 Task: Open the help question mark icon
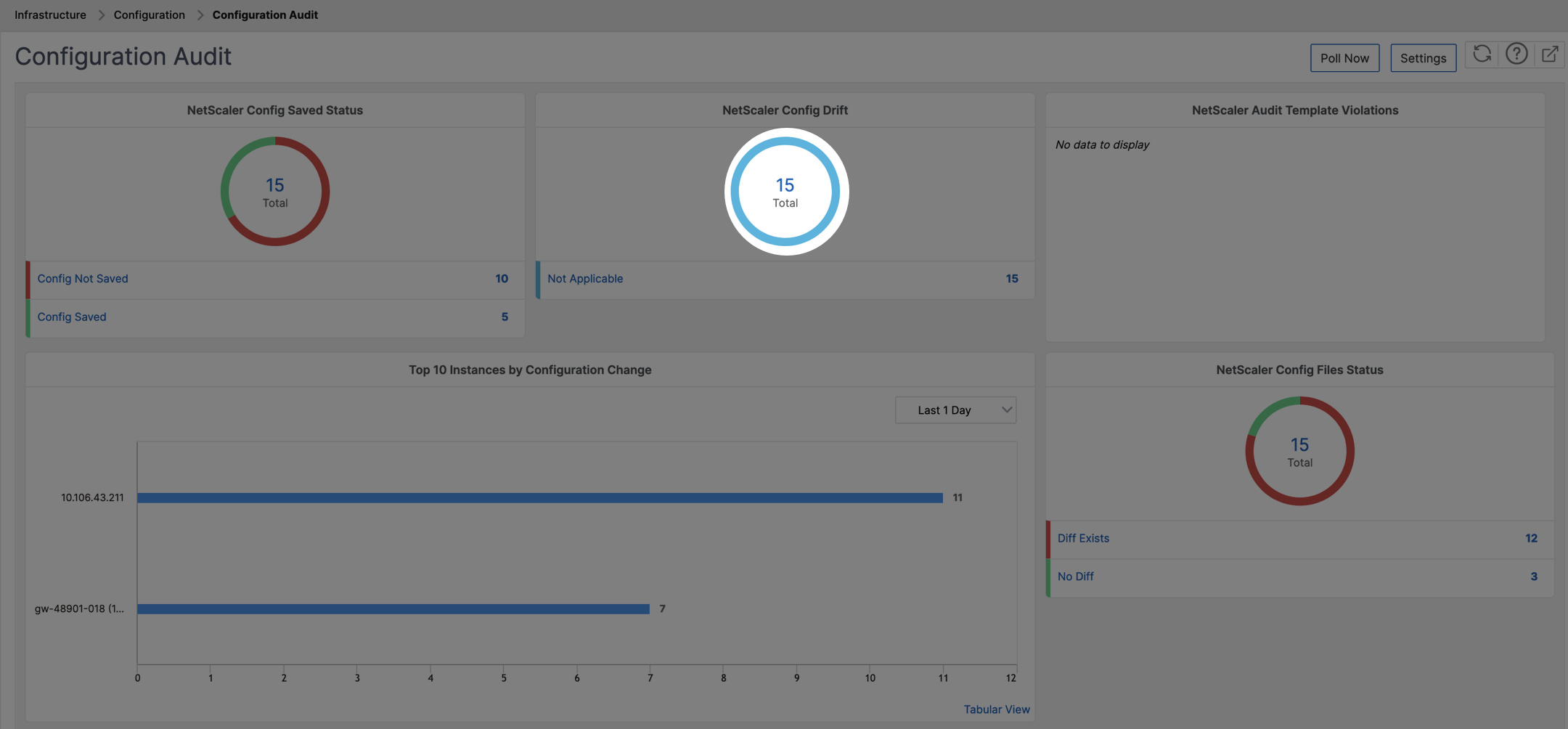point(1516,54)
